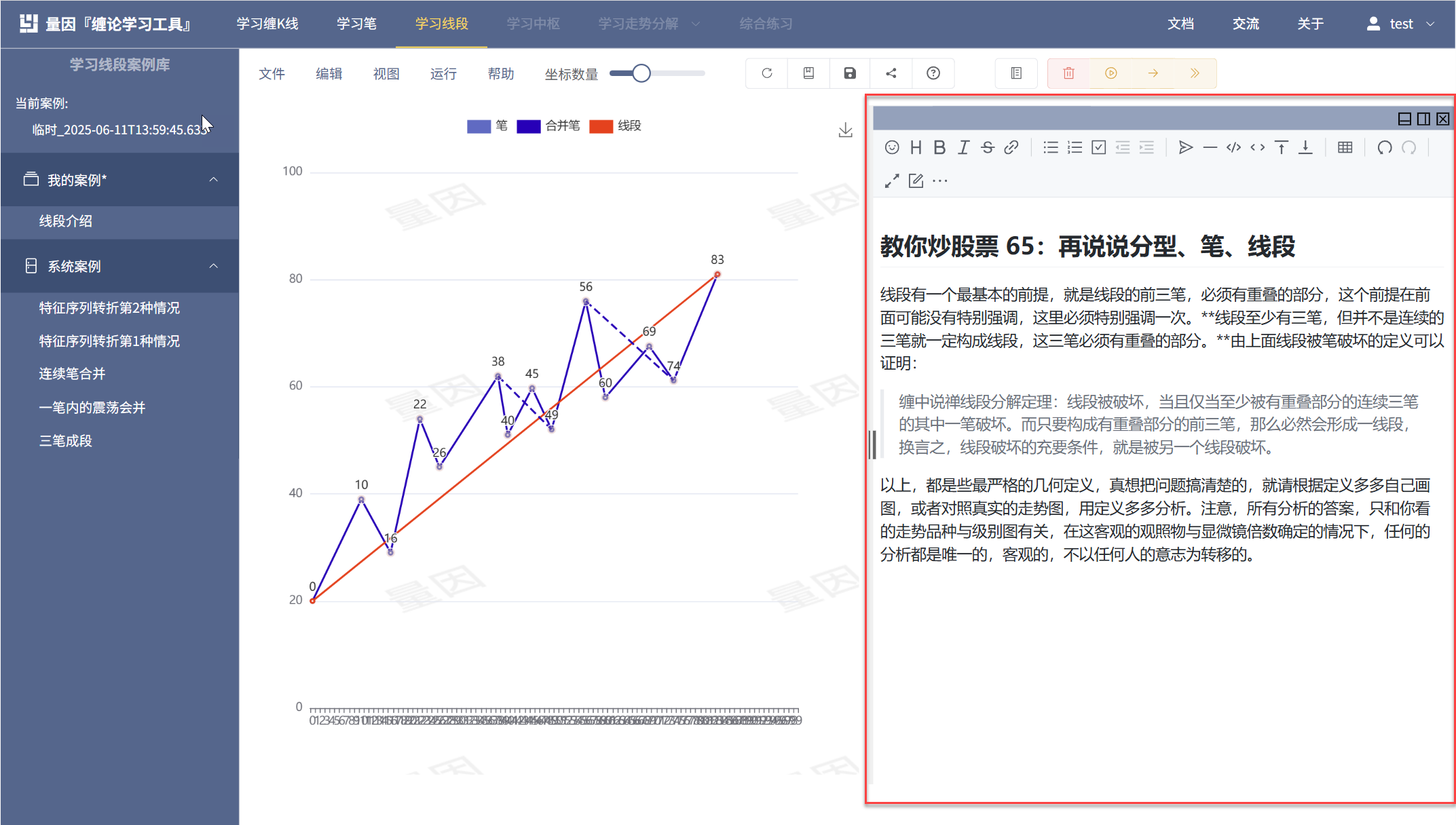Insert a table into the editor
1456x825 pixels.
(x=1345, y=147)
